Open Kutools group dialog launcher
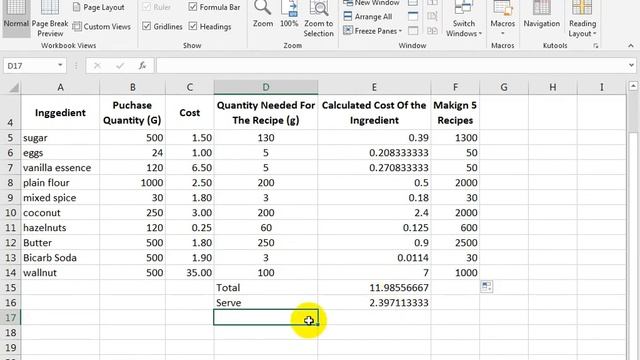The height and width of the screenshot is (360, 640). click(596, 46)
